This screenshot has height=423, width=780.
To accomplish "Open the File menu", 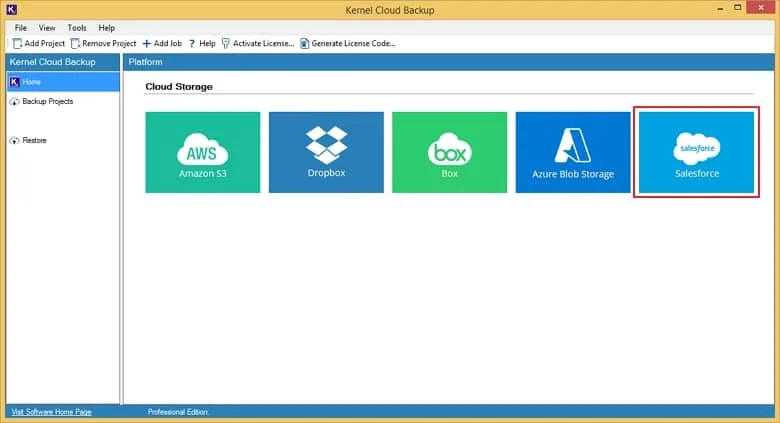I will [x=21, y=28].
